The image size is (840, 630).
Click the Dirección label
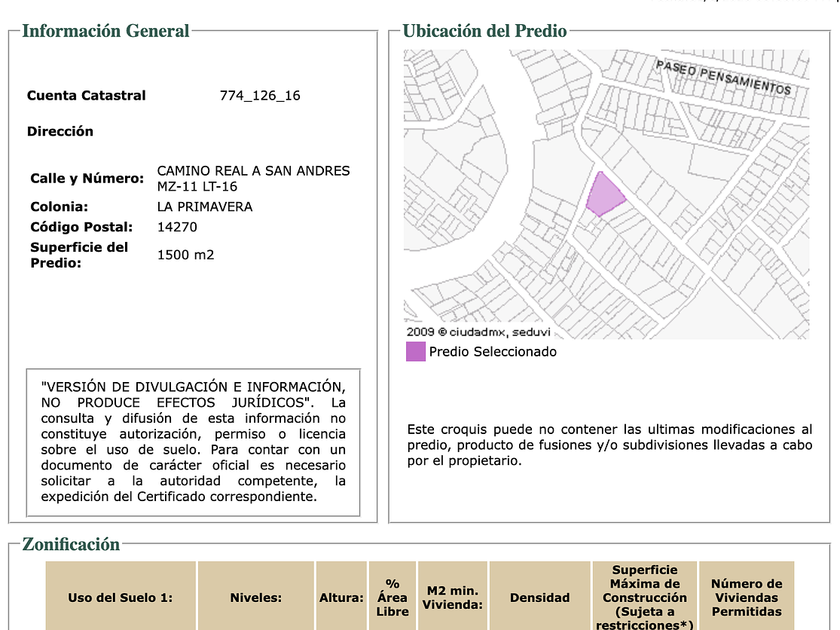(x=60, y=131)
